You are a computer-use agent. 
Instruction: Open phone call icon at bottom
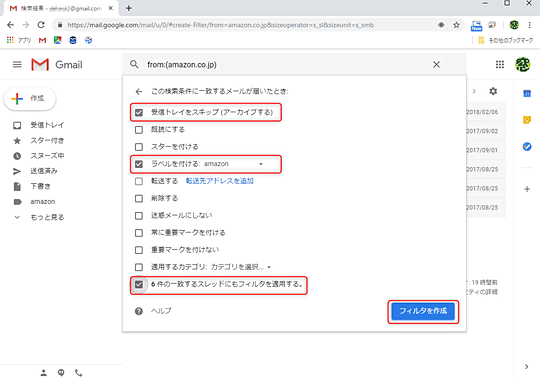pos(79,372)
